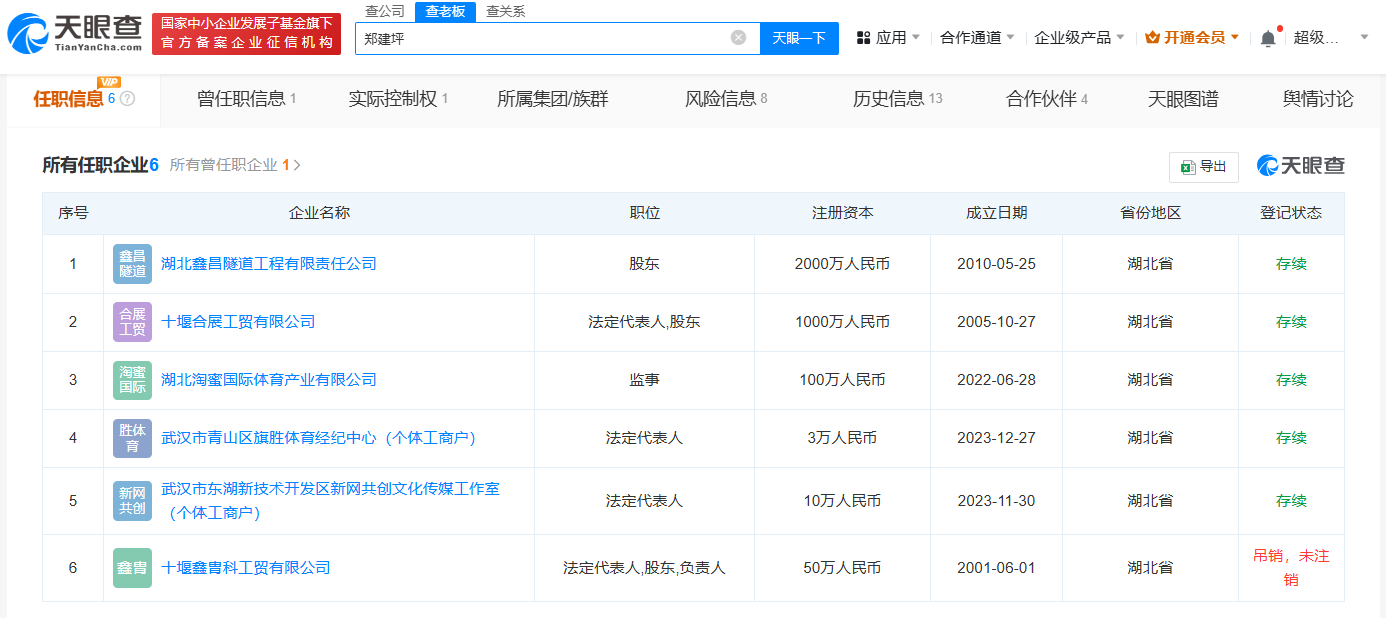Open the notification bell
The height and width of the screenshot is (618, 1386).
(x=1268, y=35)
